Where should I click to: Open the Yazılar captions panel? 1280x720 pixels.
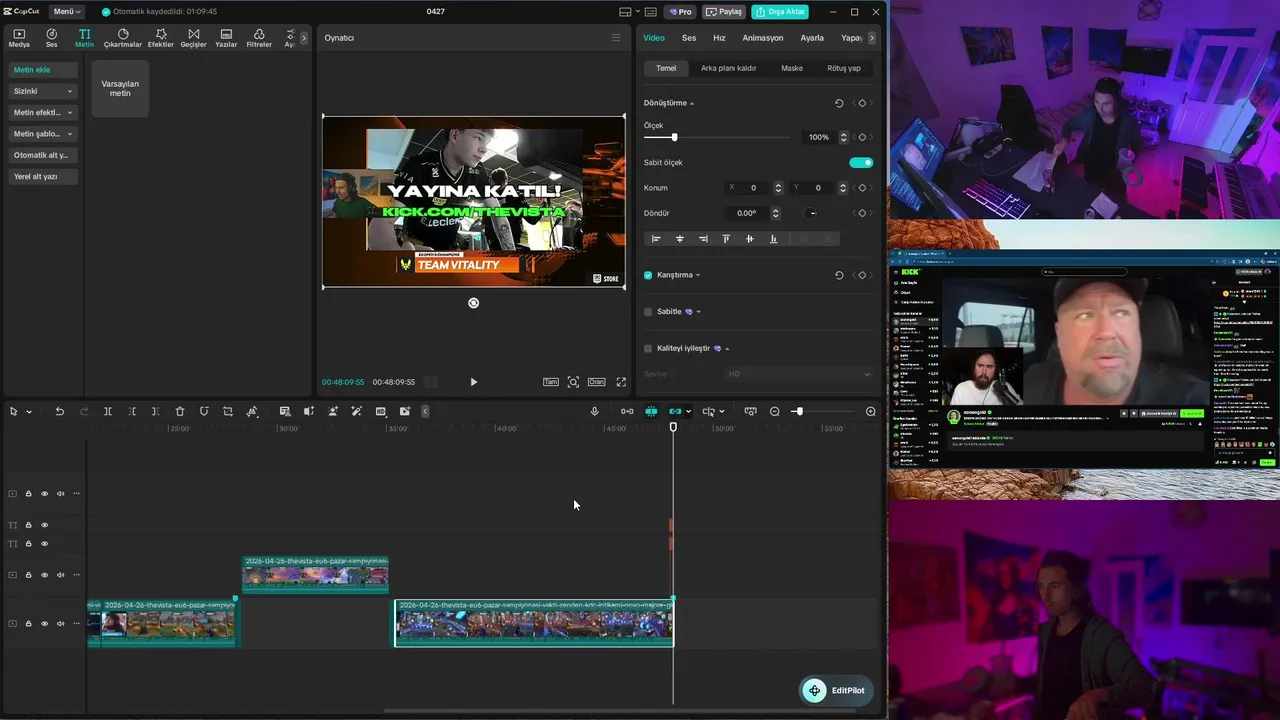coord(226,38)
